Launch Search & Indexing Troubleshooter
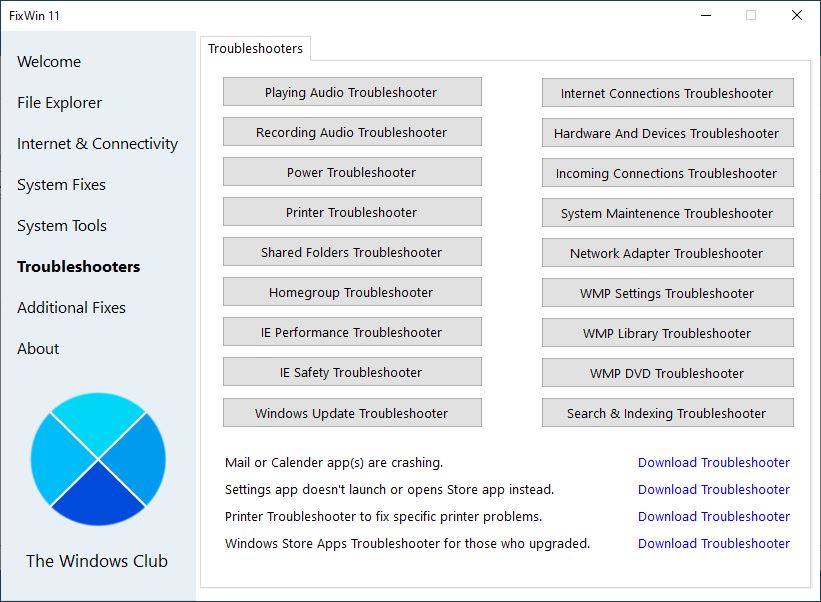 click(668, 413)
